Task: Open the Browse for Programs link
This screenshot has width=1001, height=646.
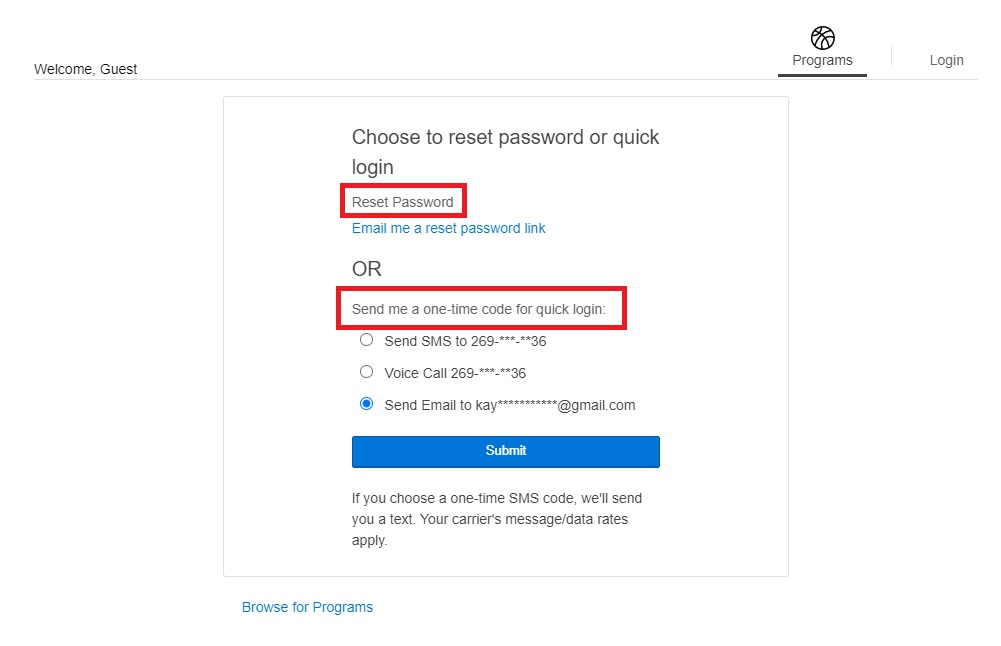Action: coord(307,607)
